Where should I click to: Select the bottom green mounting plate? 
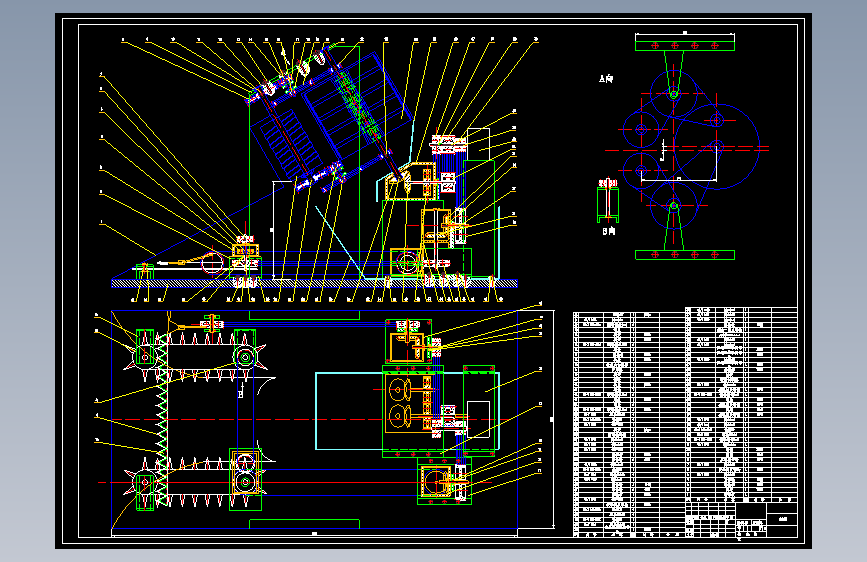tap(685, 255)
